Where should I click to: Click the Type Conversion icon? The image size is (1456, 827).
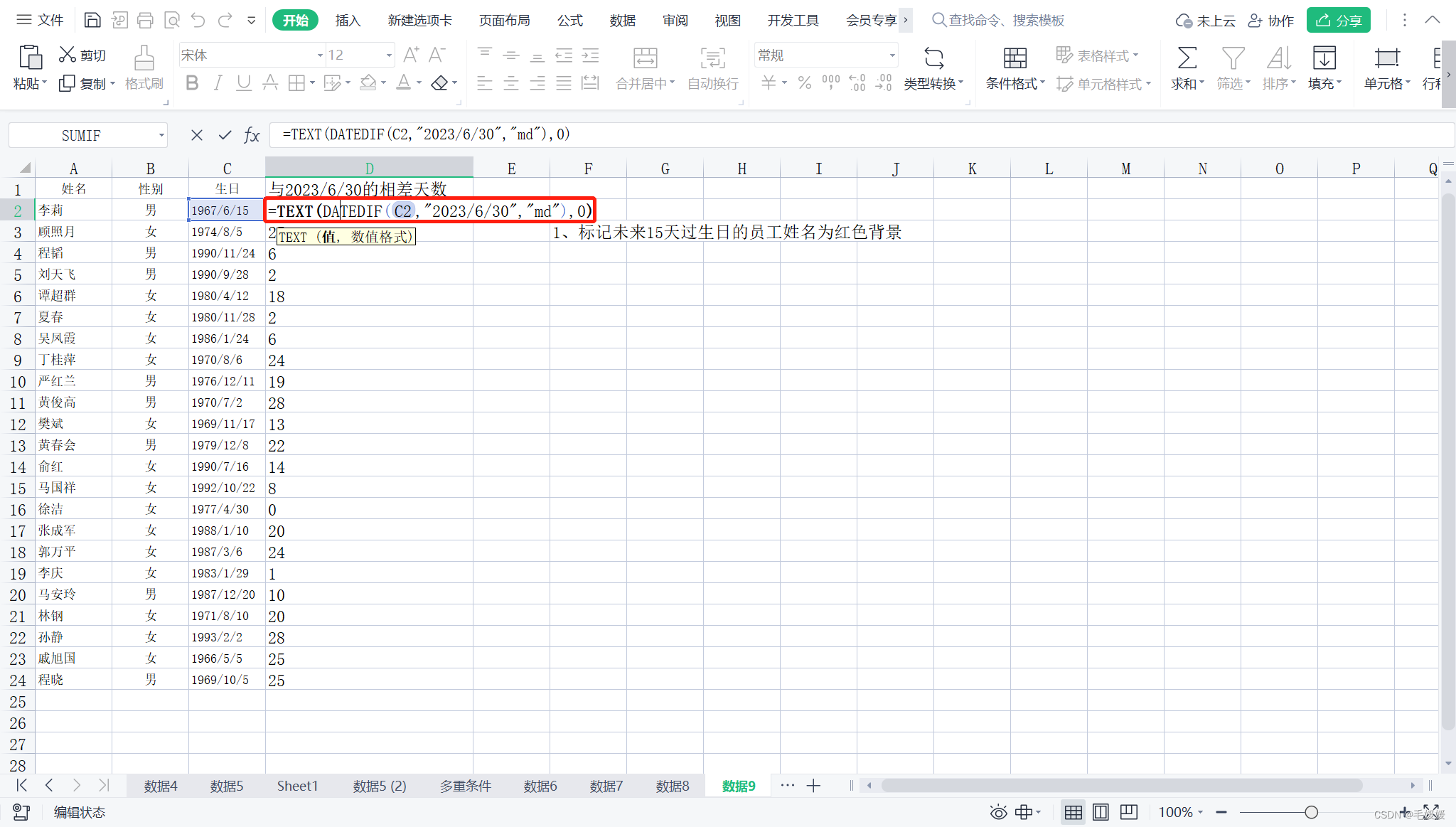[x=933, y=58]
